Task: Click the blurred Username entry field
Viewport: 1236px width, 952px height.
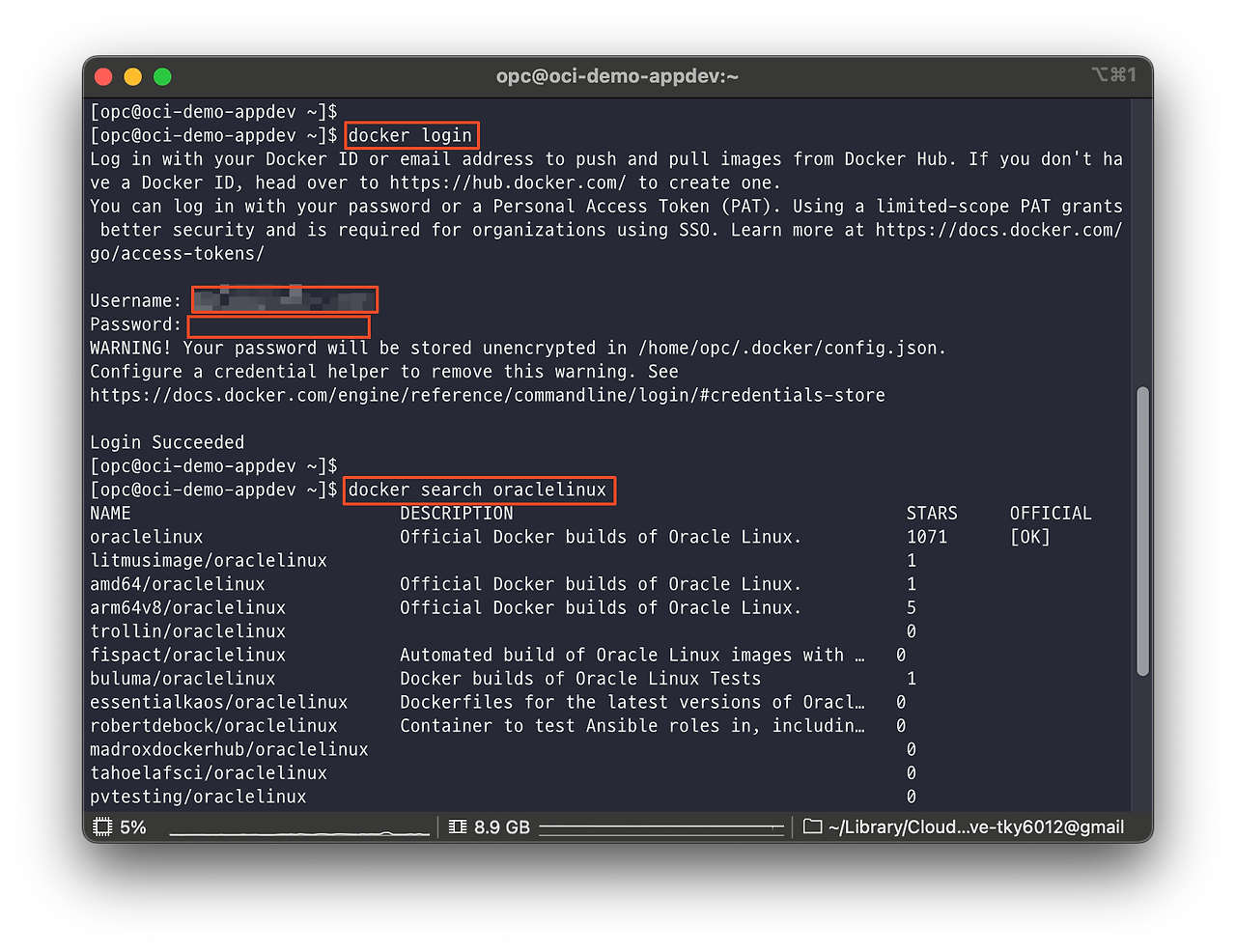Action: click(284, 300)
